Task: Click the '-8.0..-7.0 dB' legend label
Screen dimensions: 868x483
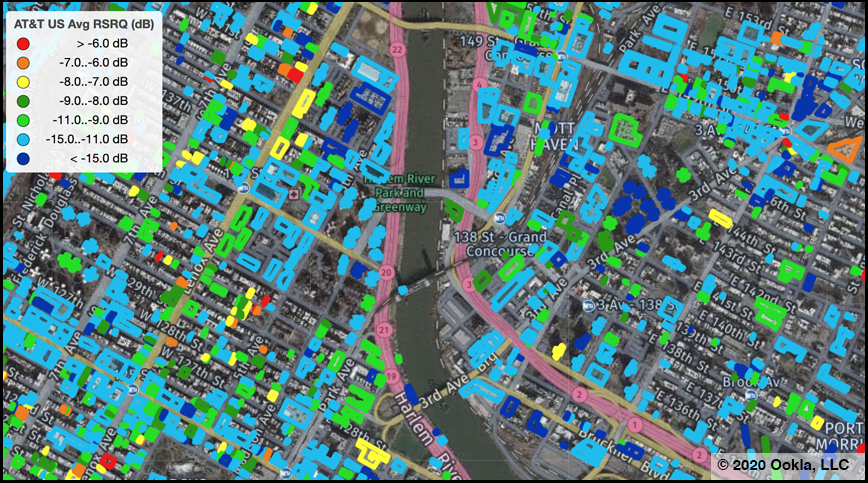Action: tap(94, 82)
